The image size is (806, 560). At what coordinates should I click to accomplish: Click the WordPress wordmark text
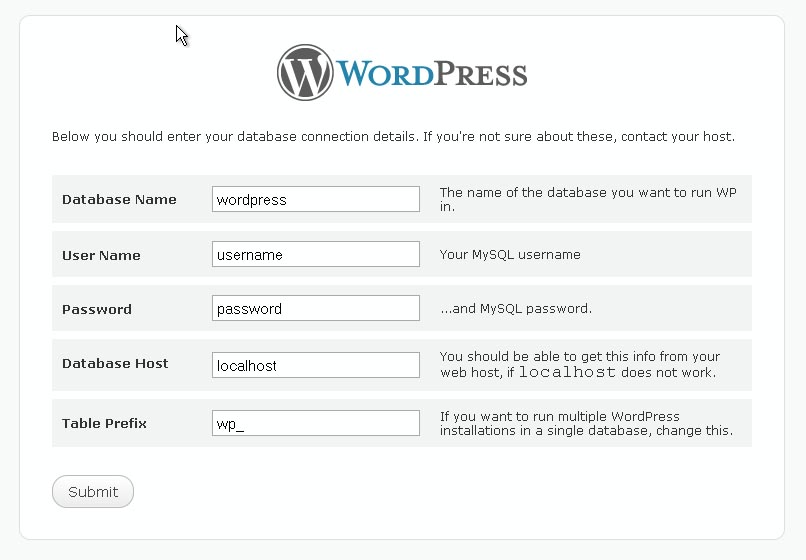432,74
